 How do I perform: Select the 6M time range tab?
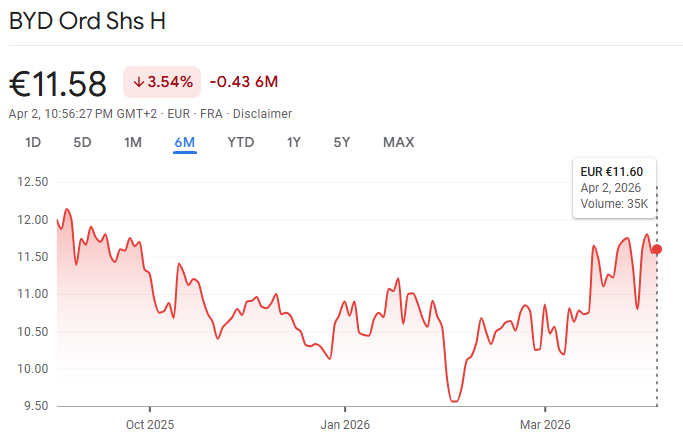(x=185, y=142)
